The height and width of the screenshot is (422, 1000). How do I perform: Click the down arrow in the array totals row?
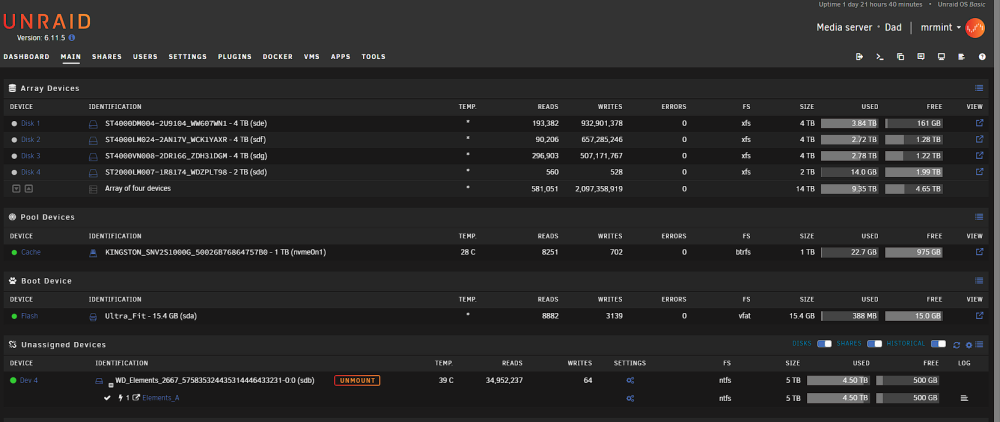(17, 189)
